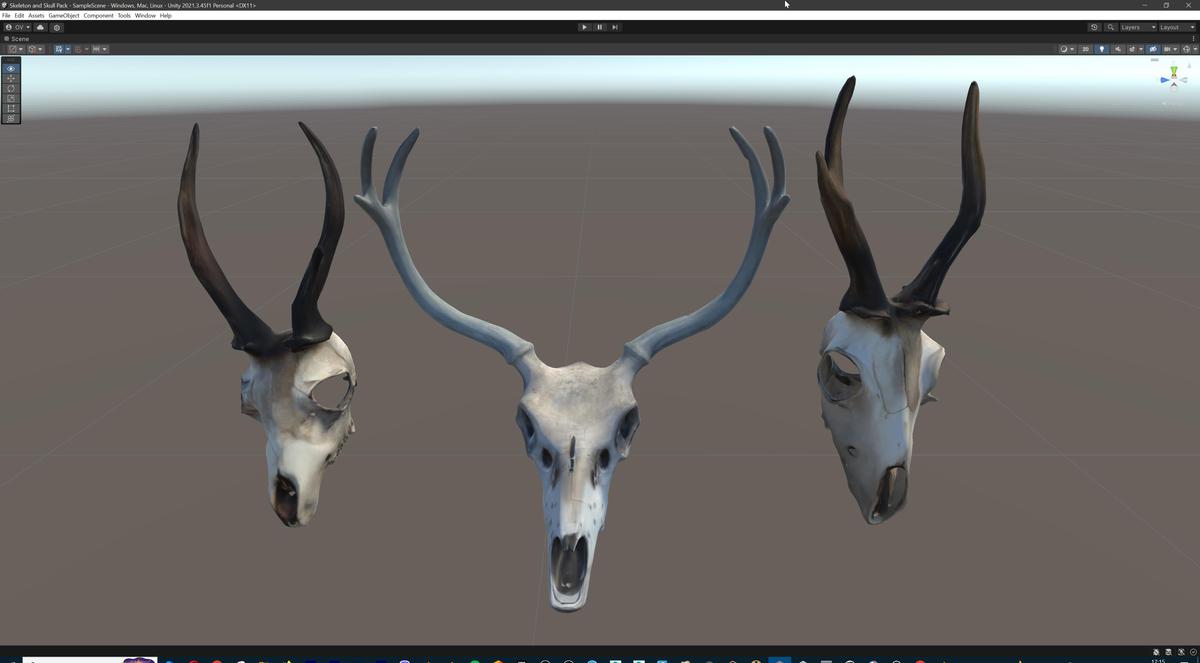Select the Rect Transform tool
This screenshot has width=1200, height=663.
coord(10,108)
